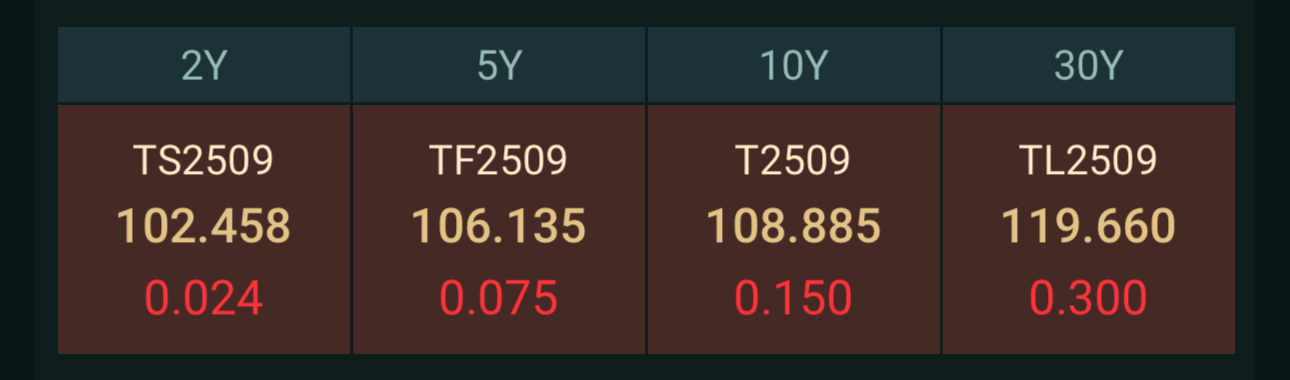This screenshot has height=380, width=1290.
Task: Click the 102.458 price value
Action: (204, 227)
